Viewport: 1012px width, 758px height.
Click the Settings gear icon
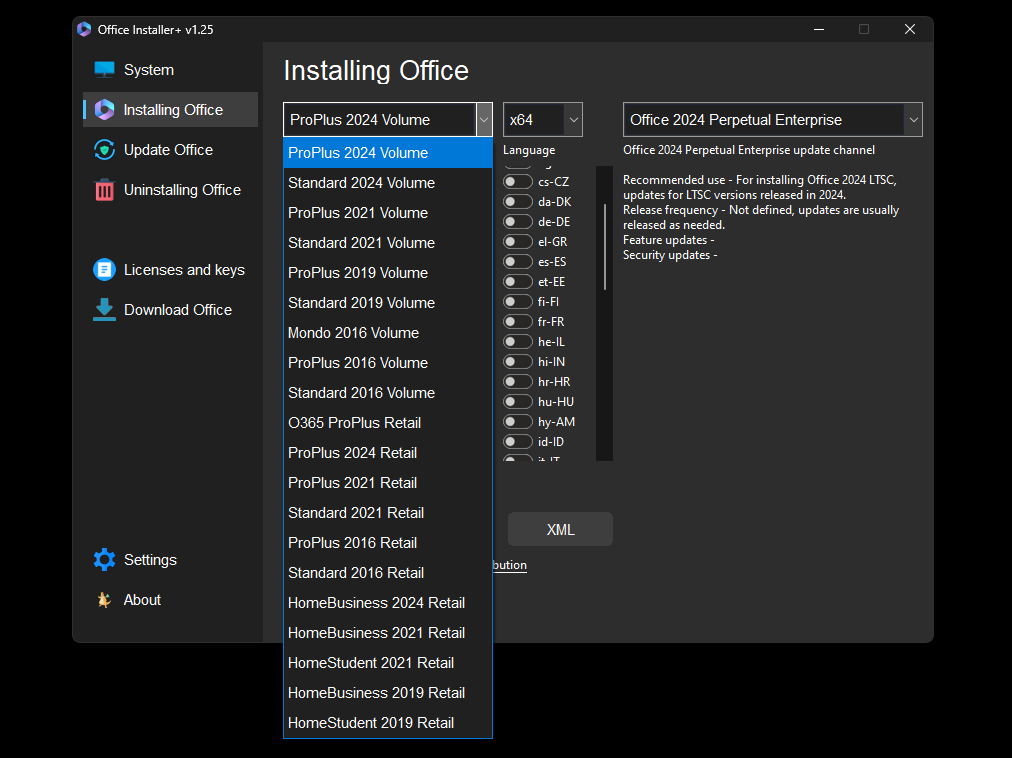pos(104,560)
